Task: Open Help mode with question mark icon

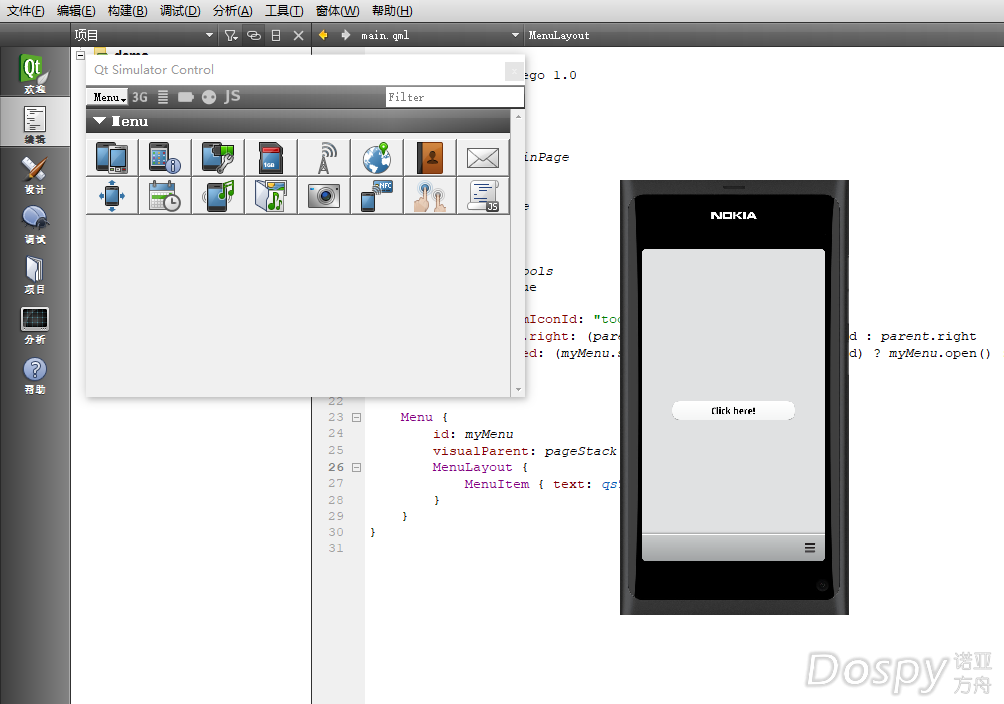Action: click(x=35, y=375)
